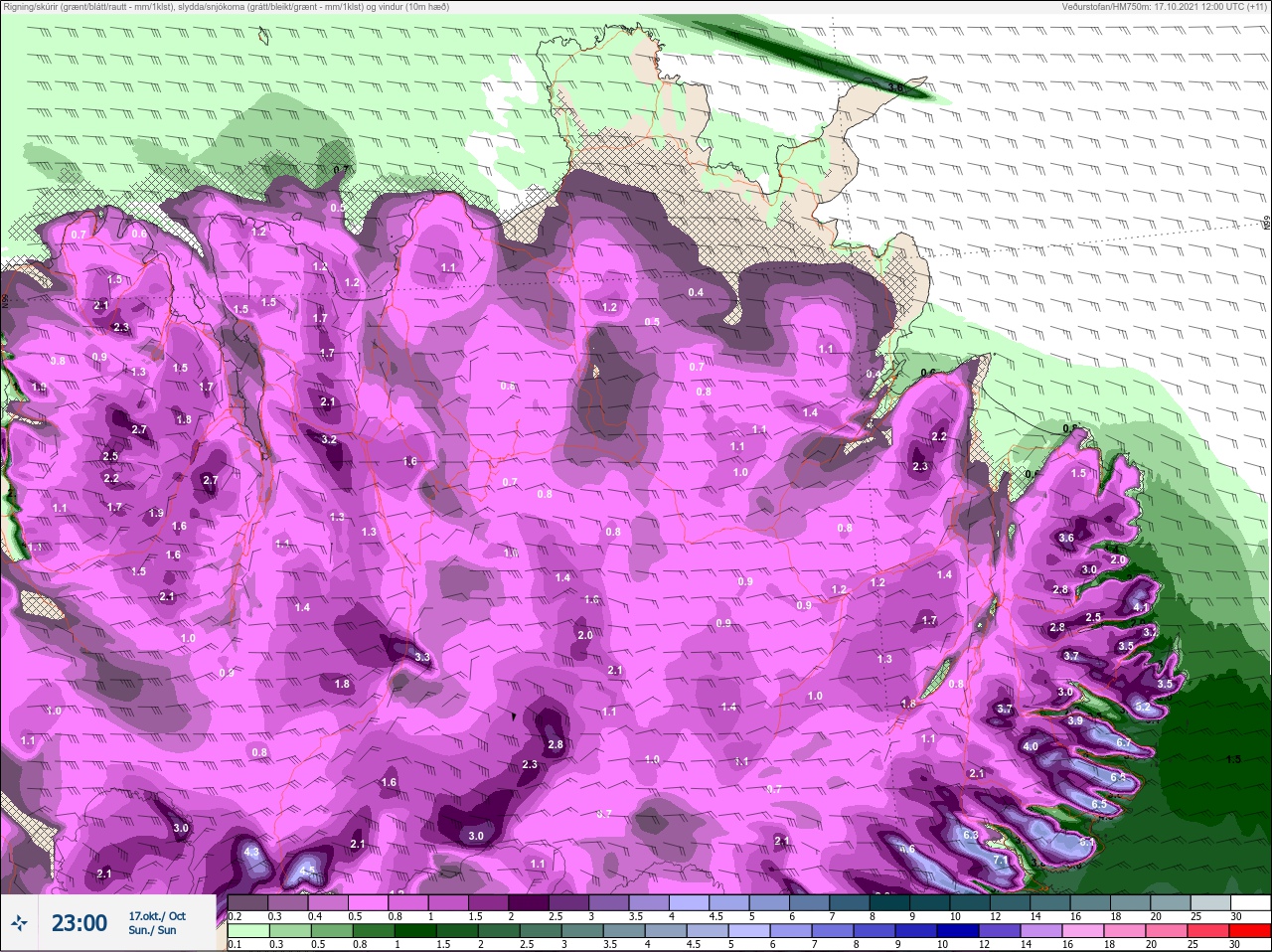Click the 3.6 precipitation value on the map
Screen dimensions: 1272x952
coord(1066,538)
